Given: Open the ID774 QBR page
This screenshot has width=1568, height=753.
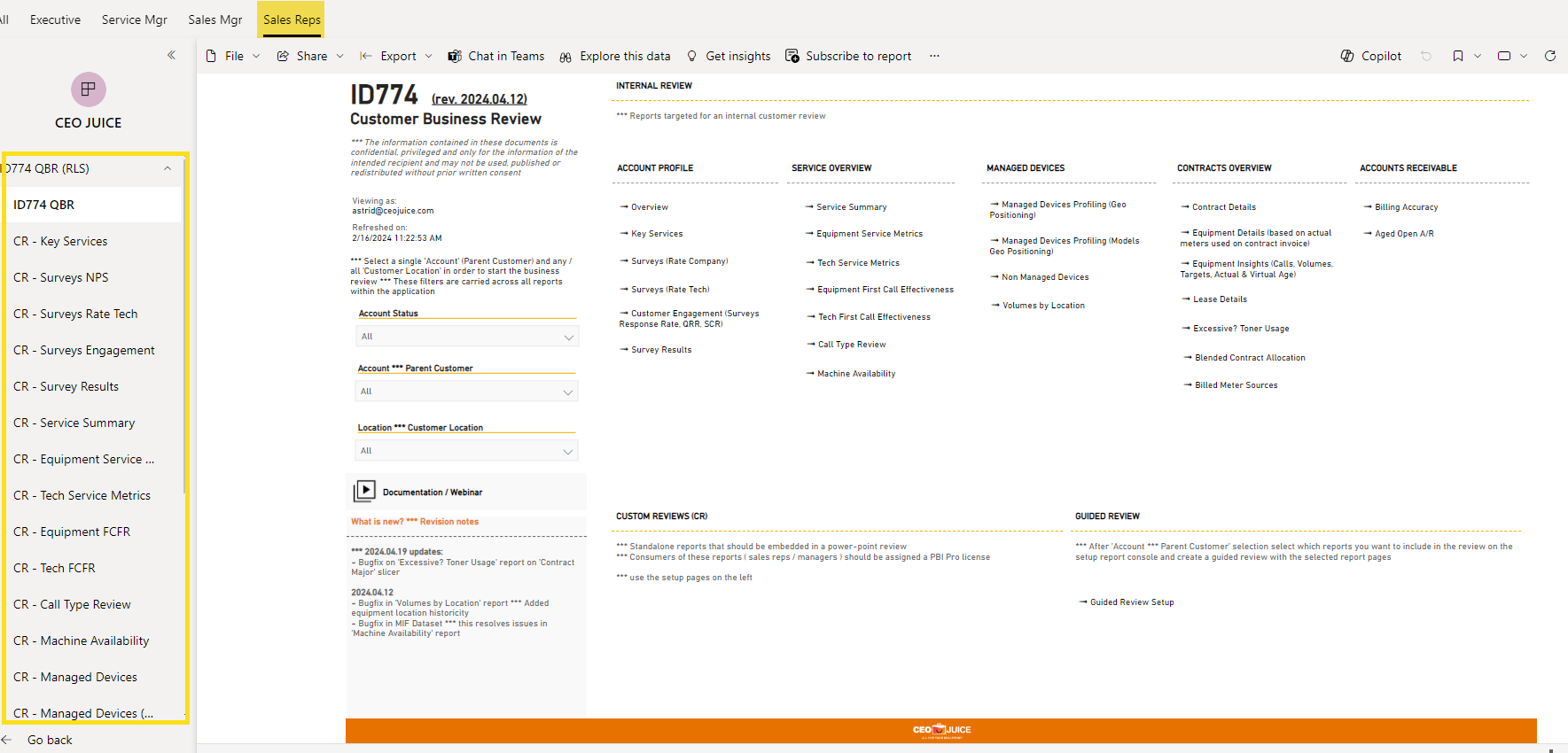Looking at the screenshot, I should (92, 205).
